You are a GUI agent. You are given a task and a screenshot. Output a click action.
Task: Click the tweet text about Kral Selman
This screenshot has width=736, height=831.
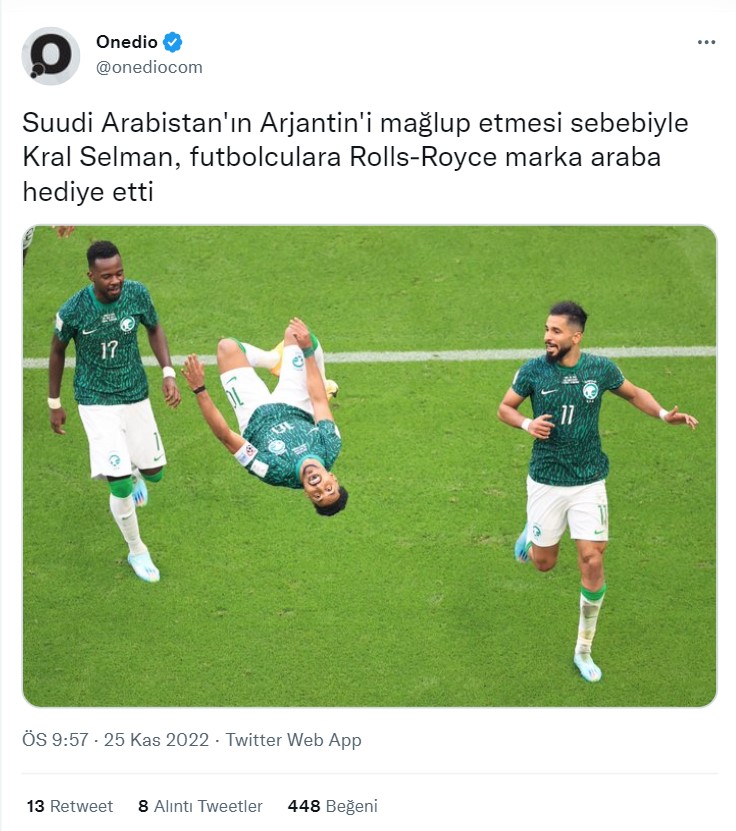pyautogui.click(x=356, y=157)
